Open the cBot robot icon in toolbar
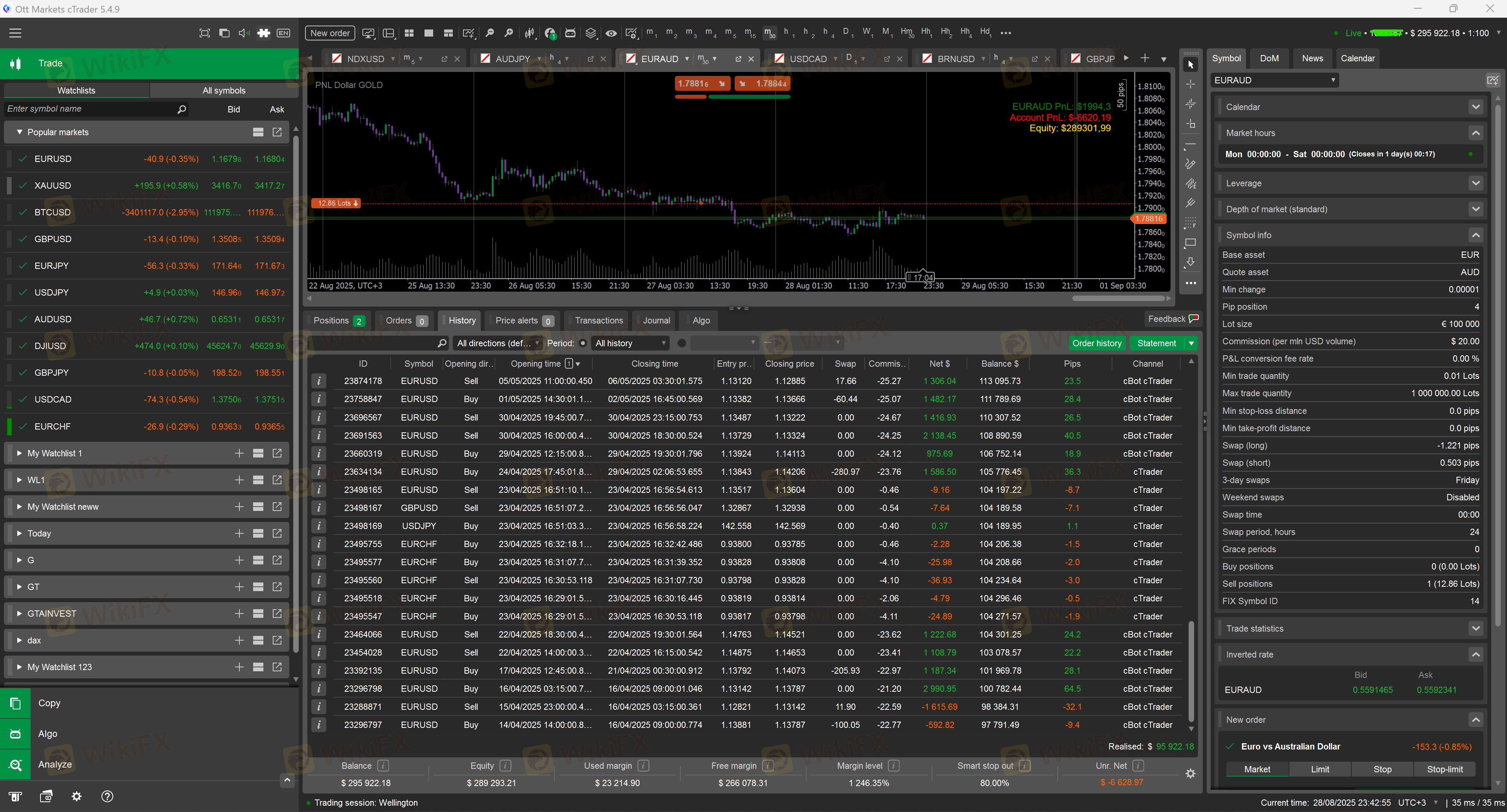This screenshot has width=1507, height=812. pos(570,33)
